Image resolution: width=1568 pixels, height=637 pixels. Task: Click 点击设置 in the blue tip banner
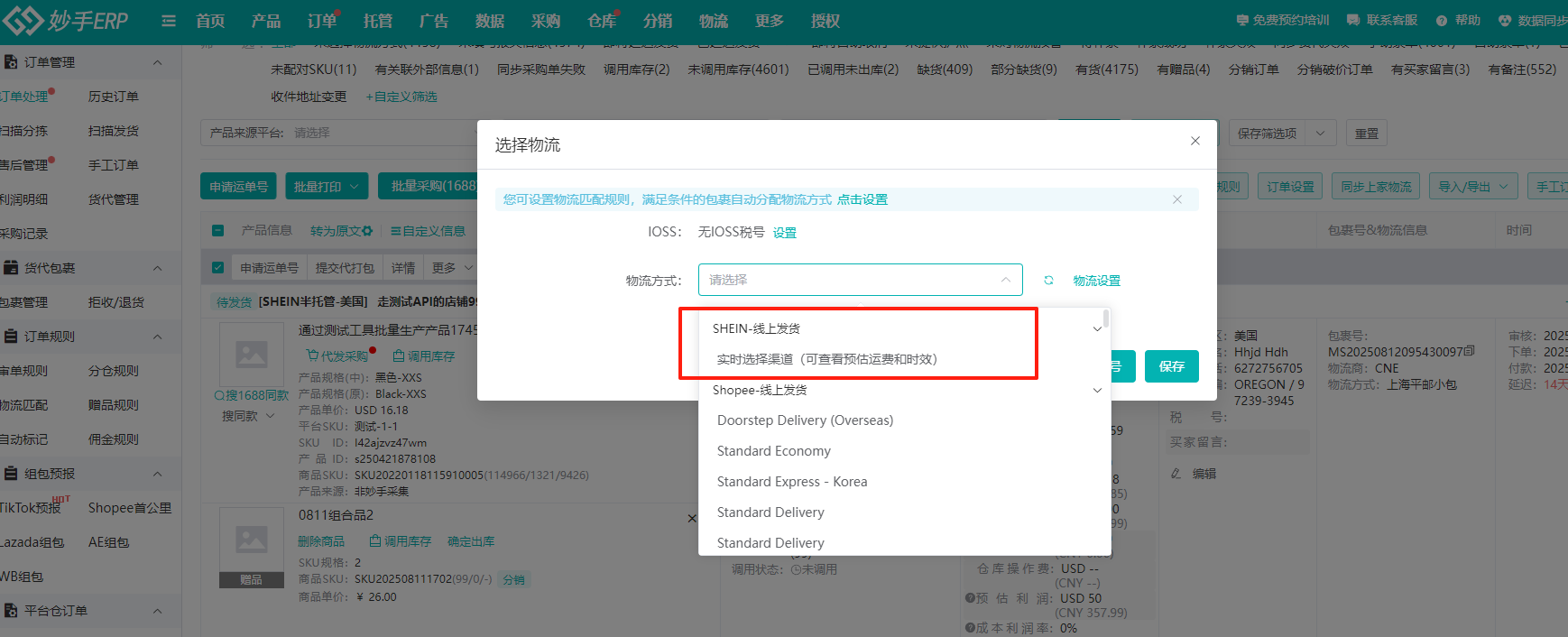coord(862,199)
